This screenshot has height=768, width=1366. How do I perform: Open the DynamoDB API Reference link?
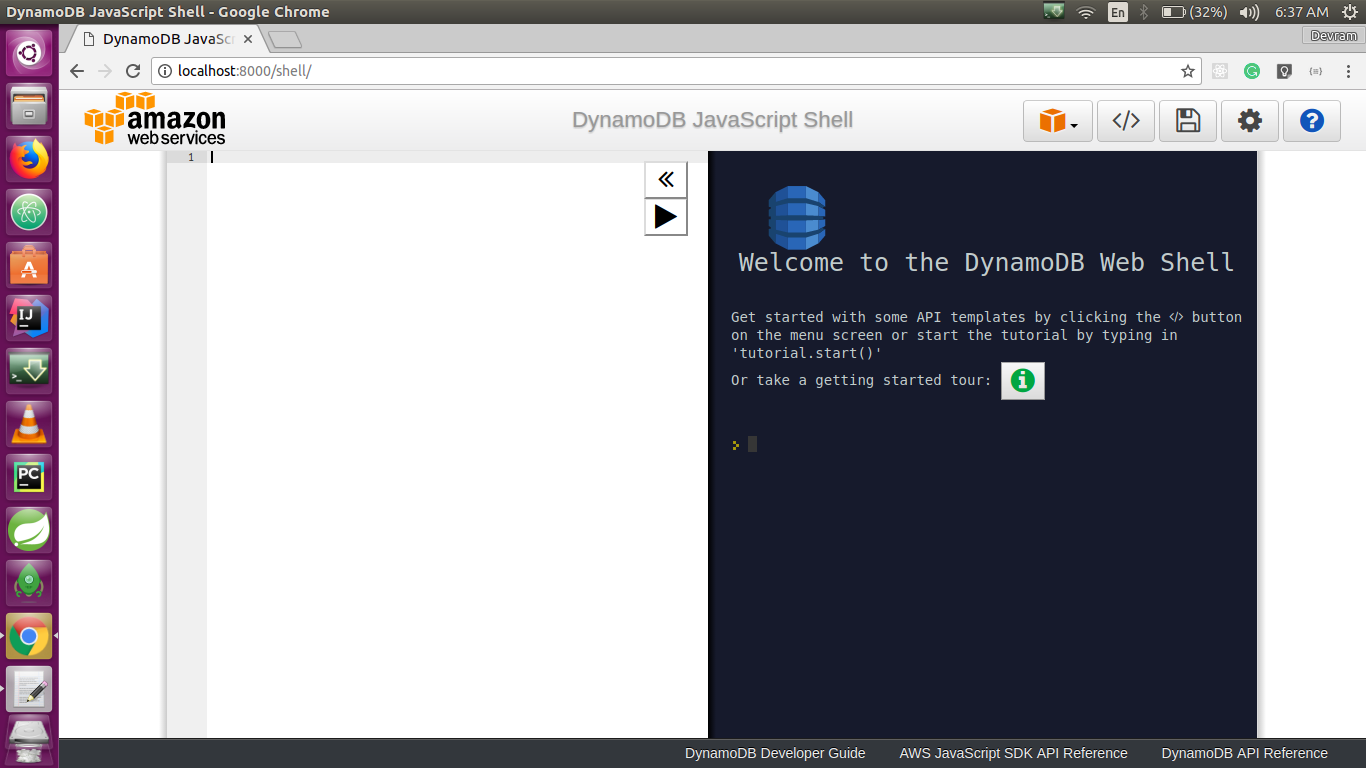click(x=1244, y=753)
